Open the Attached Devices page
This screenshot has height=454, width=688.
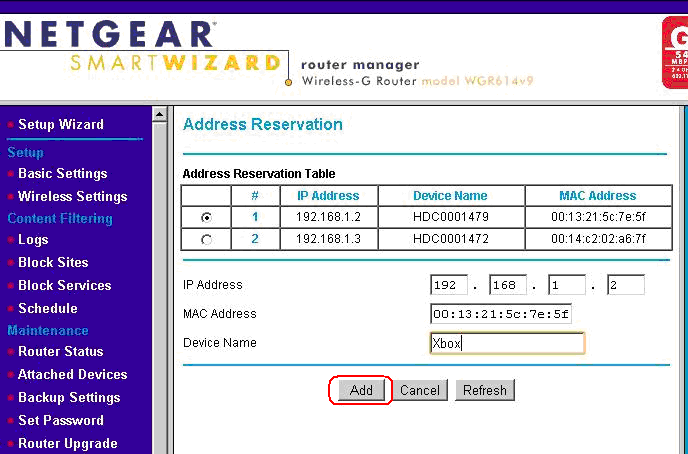pyautogui.click(x=73, y=374)
